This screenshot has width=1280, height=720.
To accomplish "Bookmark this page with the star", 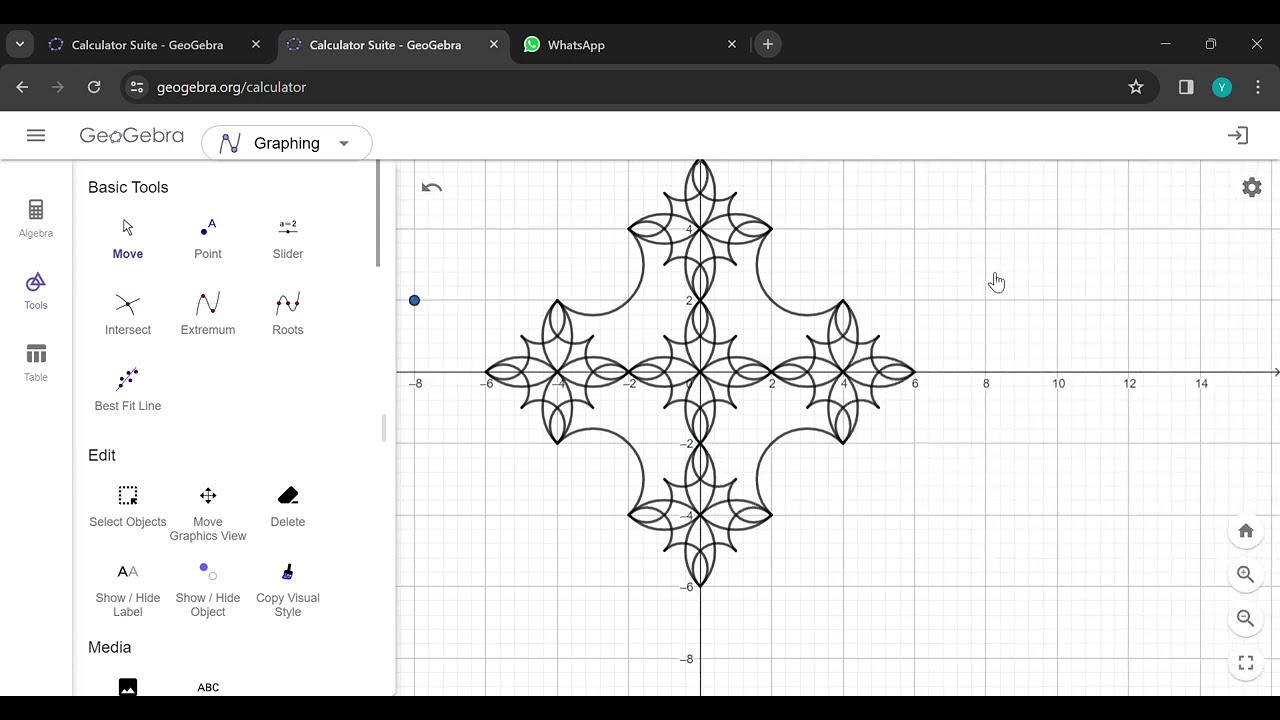I will click(1136, 87).
